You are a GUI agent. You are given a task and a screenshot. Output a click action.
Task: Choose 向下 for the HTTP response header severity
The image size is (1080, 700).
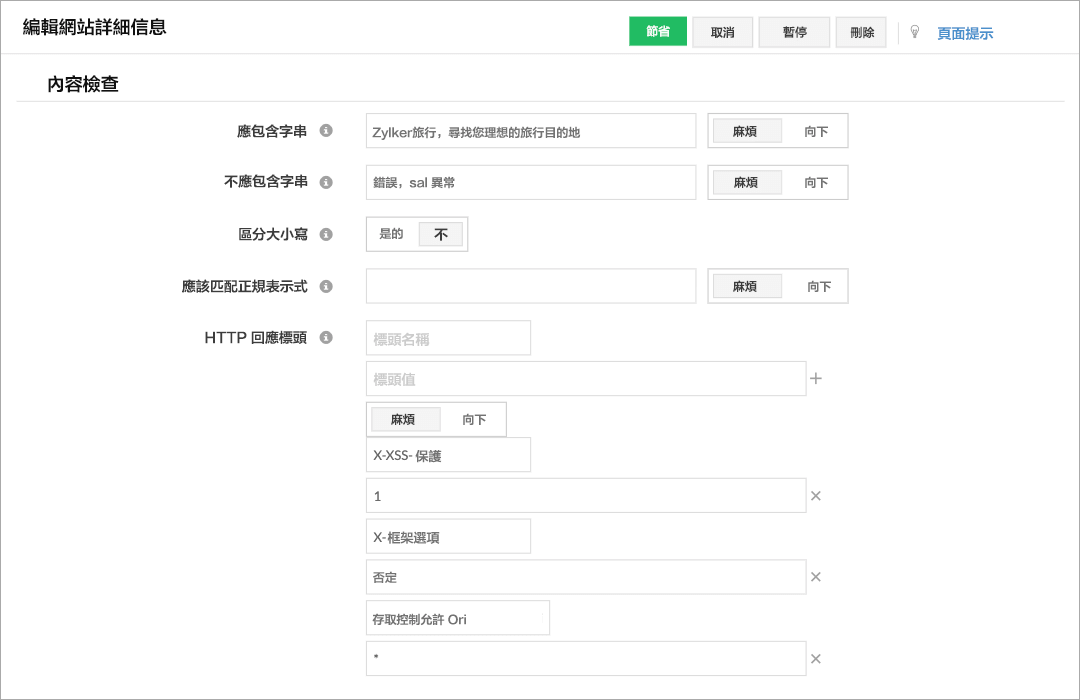473,419
